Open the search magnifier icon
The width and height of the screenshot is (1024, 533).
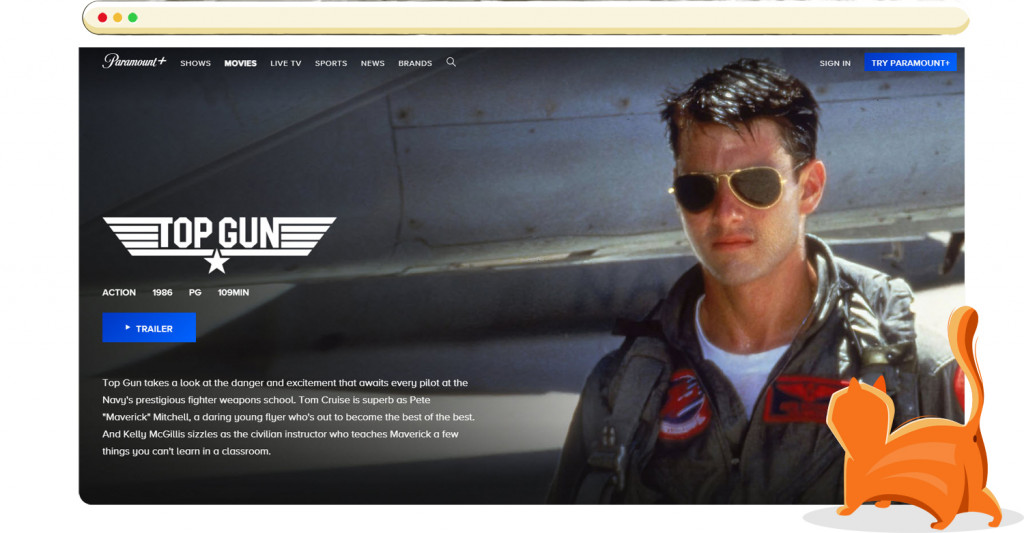(451, 62)
